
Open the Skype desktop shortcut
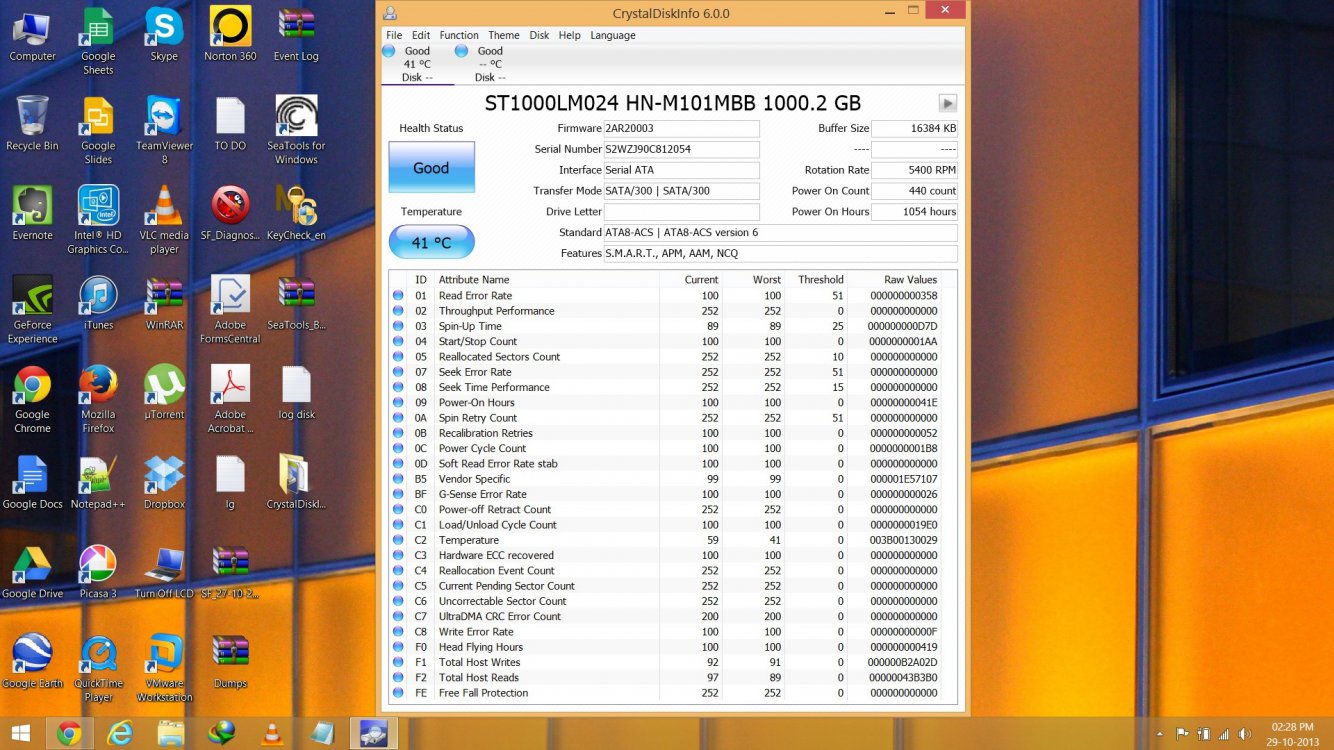coord(164,34)
